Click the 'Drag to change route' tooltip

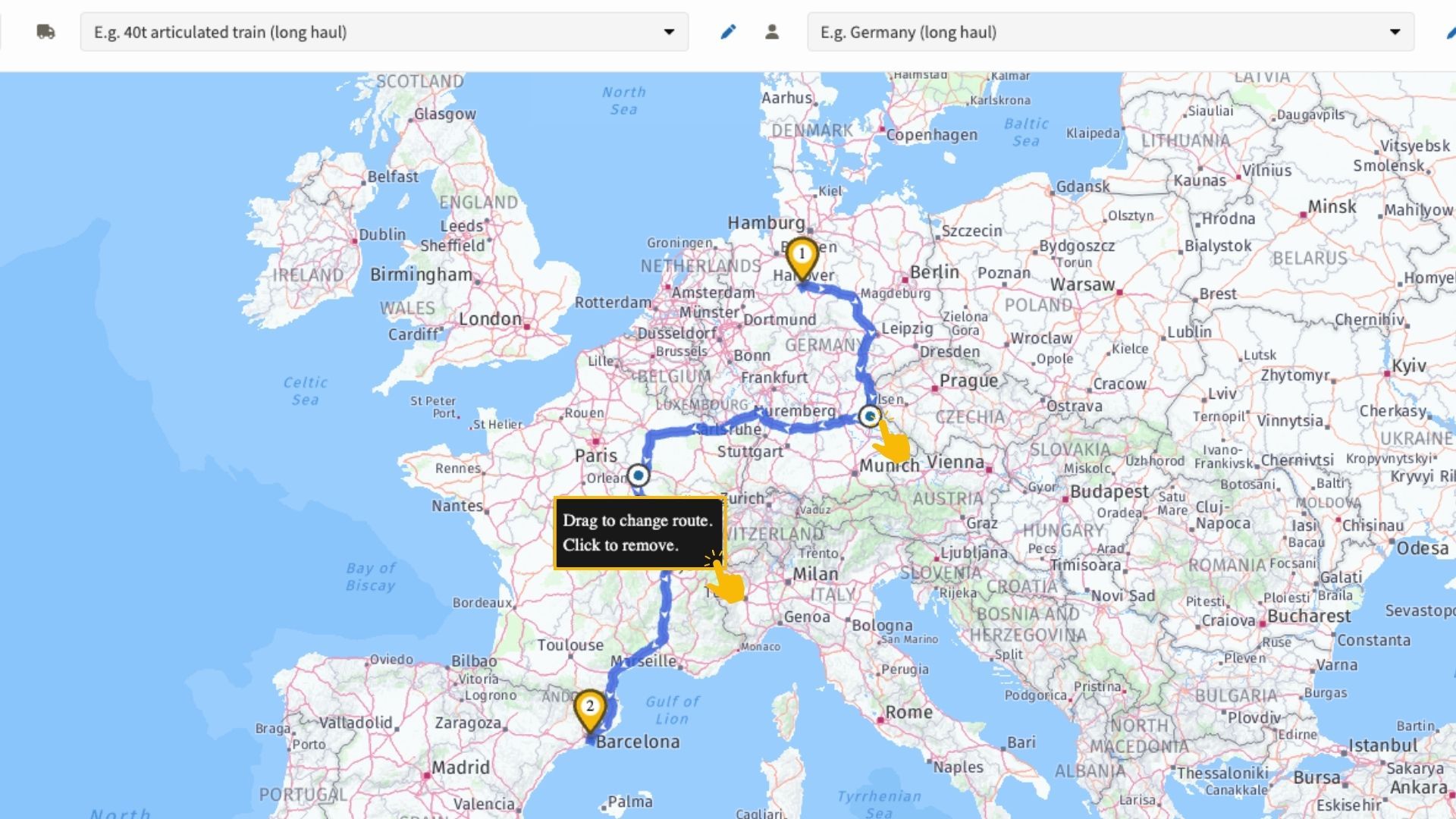(x=638, y=532)
